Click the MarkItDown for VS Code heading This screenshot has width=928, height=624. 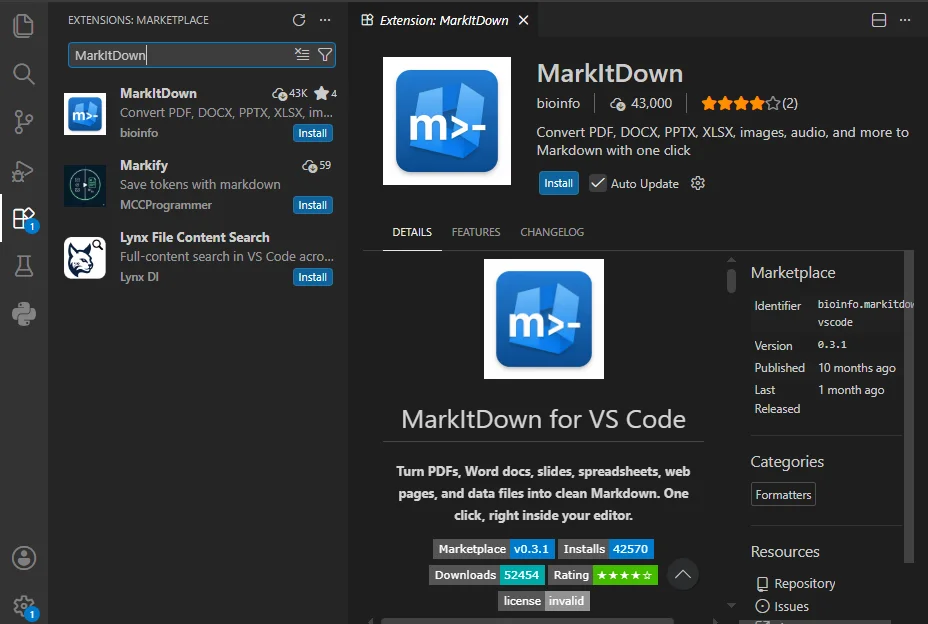543,419
